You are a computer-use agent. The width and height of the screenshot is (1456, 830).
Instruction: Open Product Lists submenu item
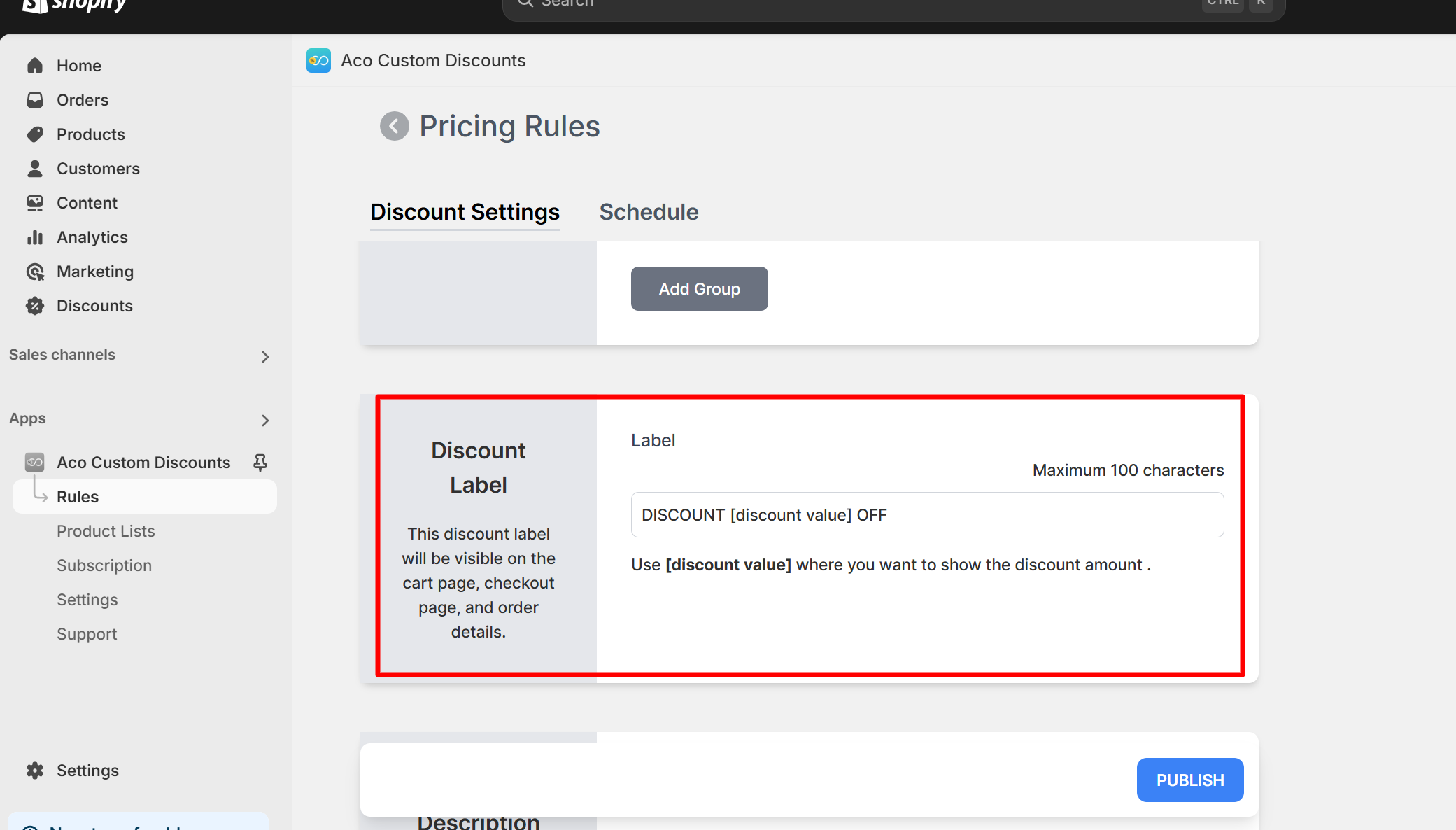[x=106, y=531]
